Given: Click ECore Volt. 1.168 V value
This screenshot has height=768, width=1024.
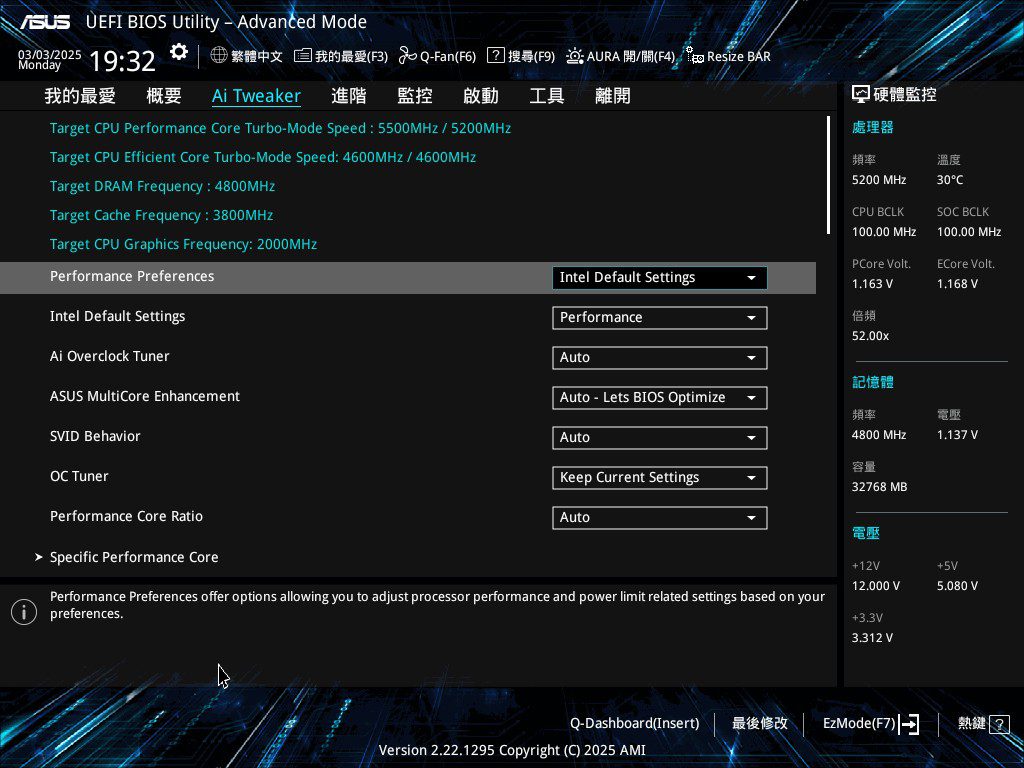Looking at the screenshot, I should [x=957, y=284].
